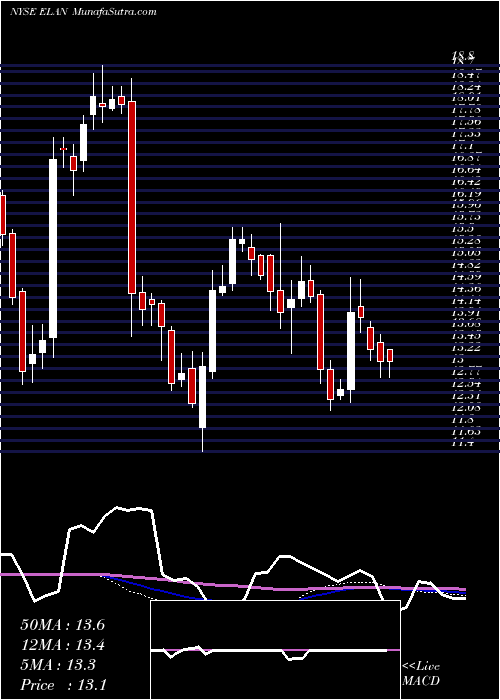Click the "17.1" price axis label
This screenshot has width=500, height=700.
(462, 146)
